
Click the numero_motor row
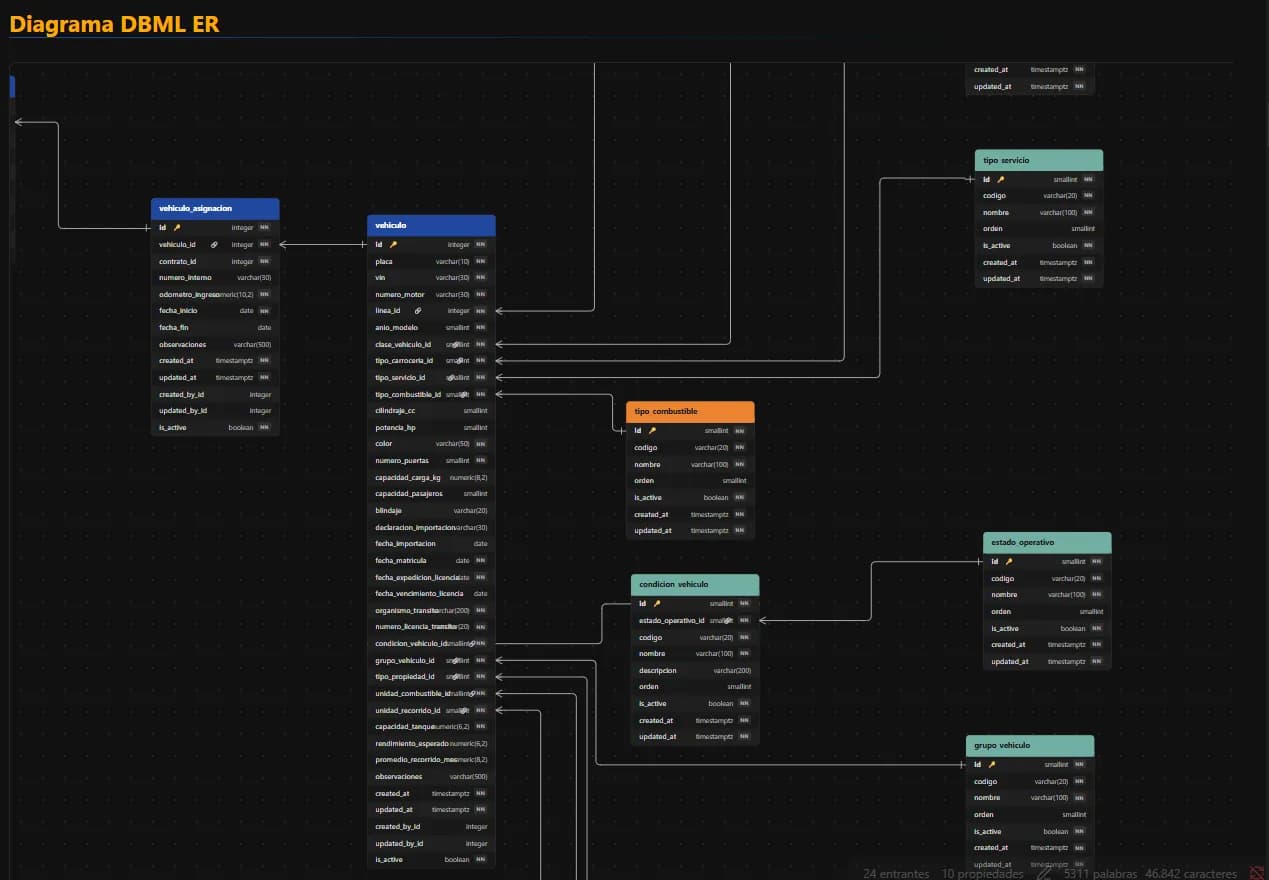click(431, 294)
